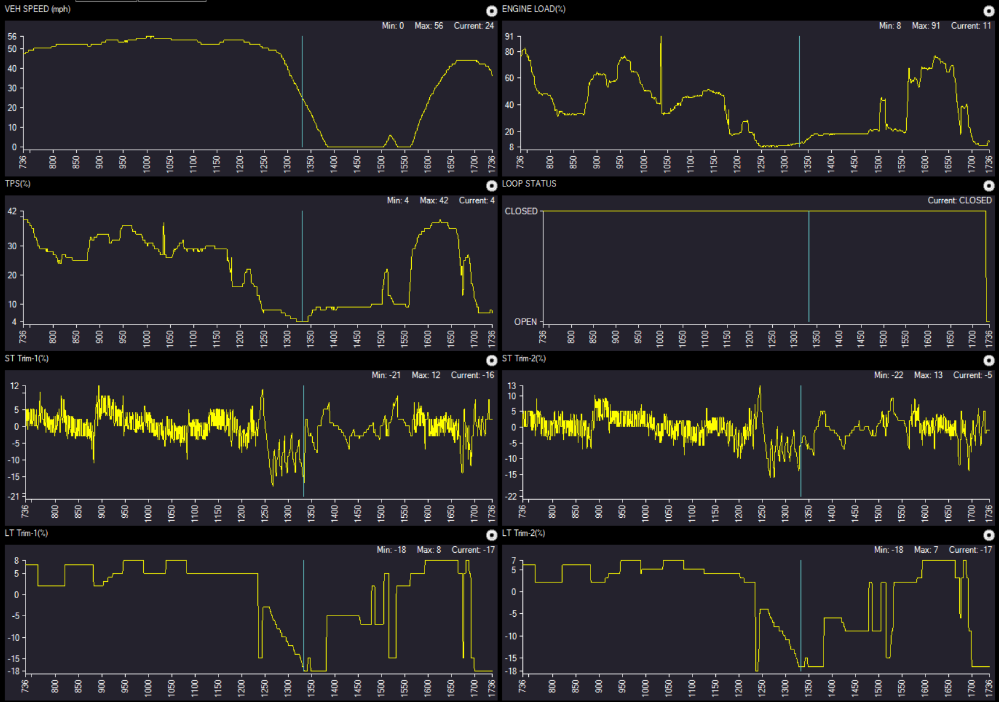This screenshot has width=999, height=702.
Task: Click the VEH SPEED graph circular options icon
Action: tap(491, 10)
